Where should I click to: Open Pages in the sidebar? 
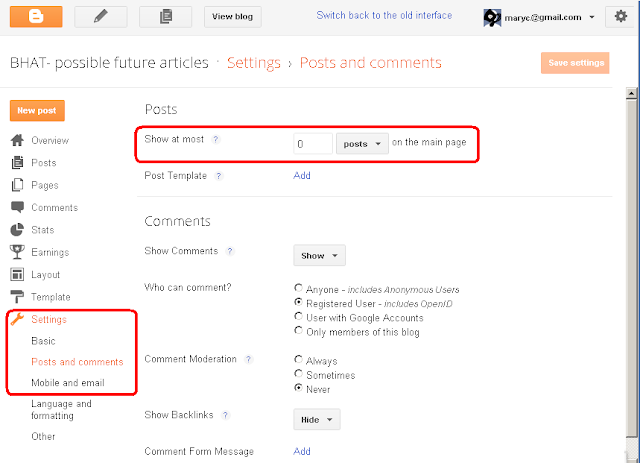click(45, 185)
